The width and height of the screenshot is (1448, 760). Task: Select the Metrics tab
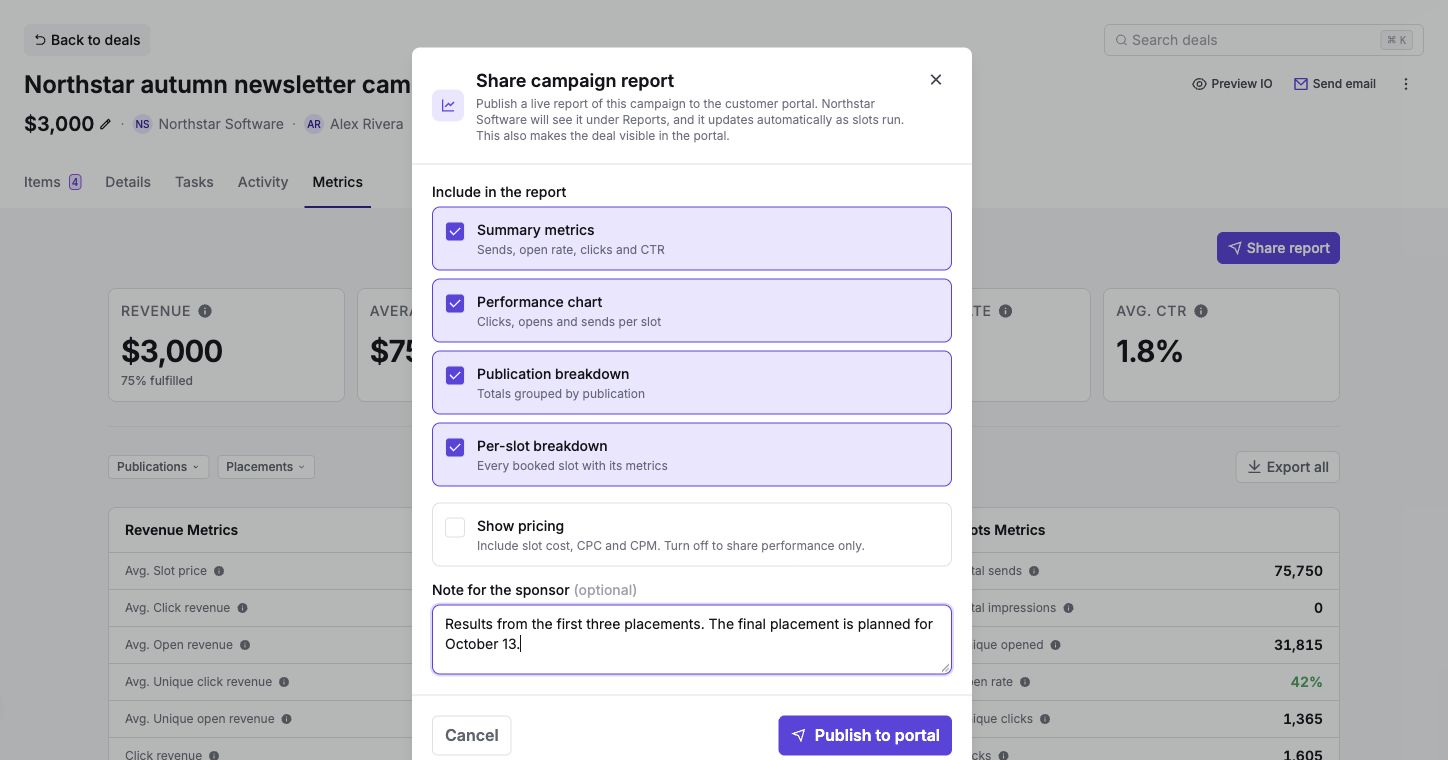tap(338, 182)
